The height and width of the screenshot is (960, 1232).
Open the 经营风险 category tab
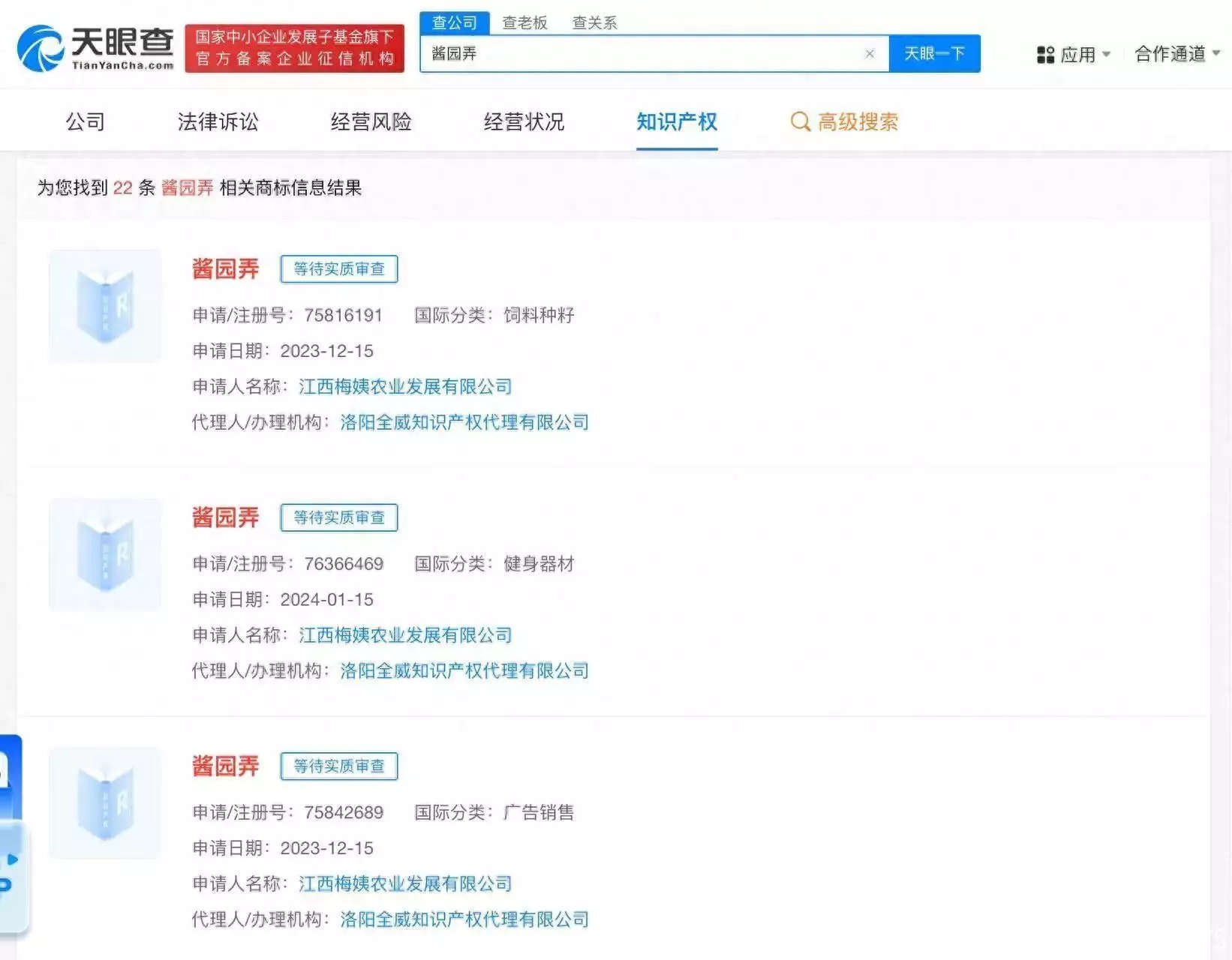point(371,121)
